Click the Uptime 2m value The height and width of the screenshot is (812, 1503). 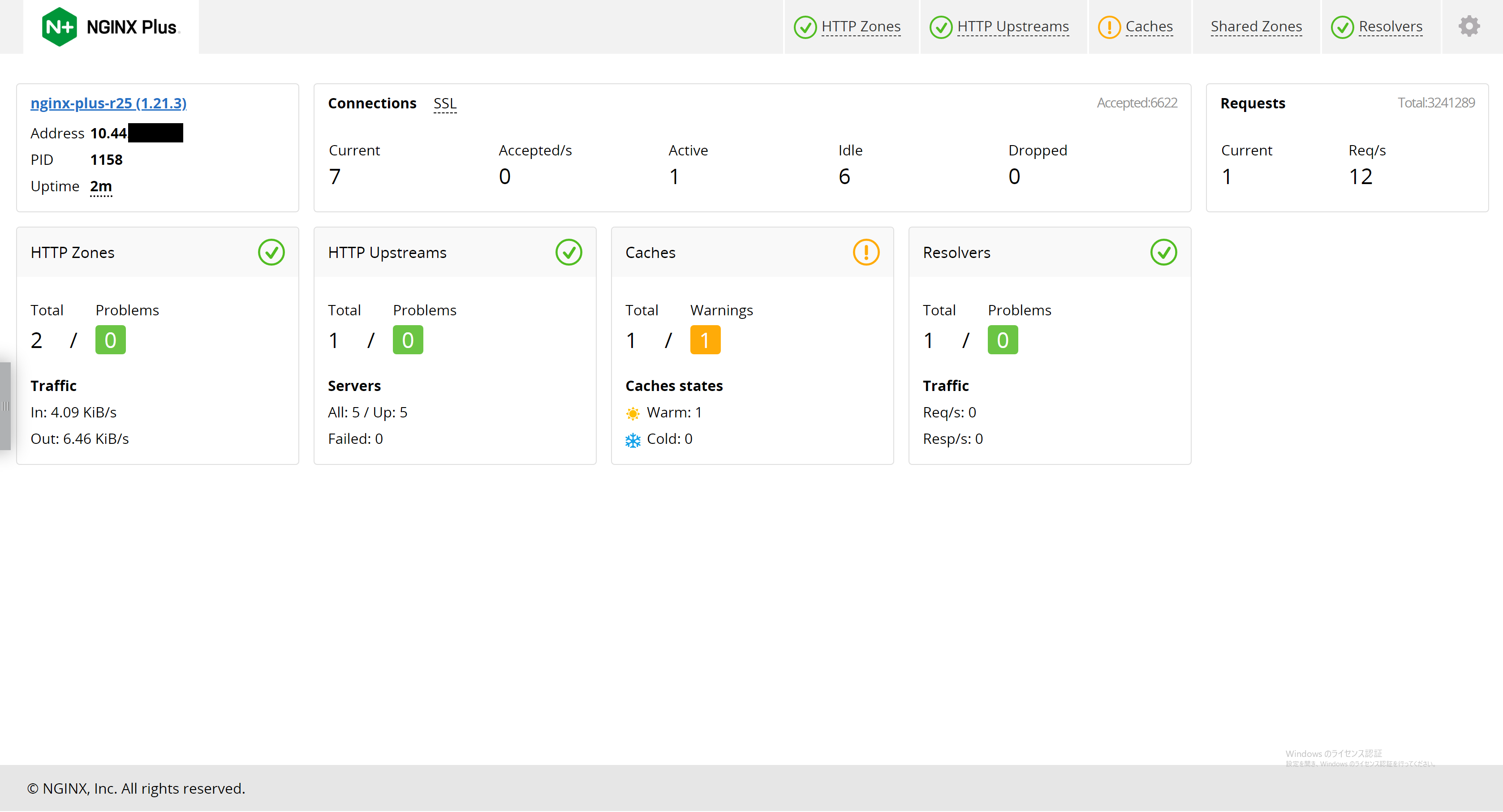tap(101, 187)
